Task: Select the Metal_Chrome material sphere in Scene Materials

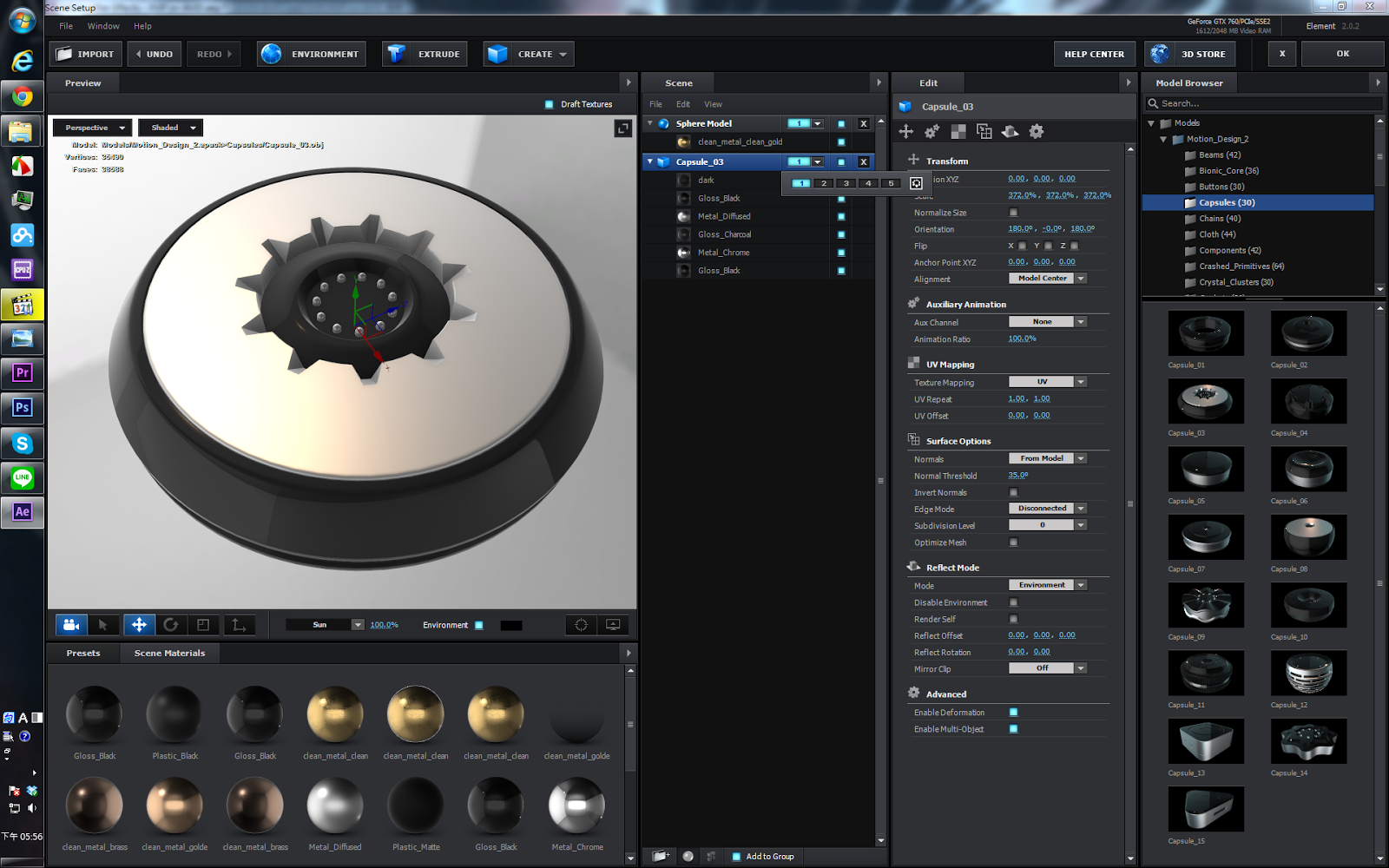Action: point(576,806)
